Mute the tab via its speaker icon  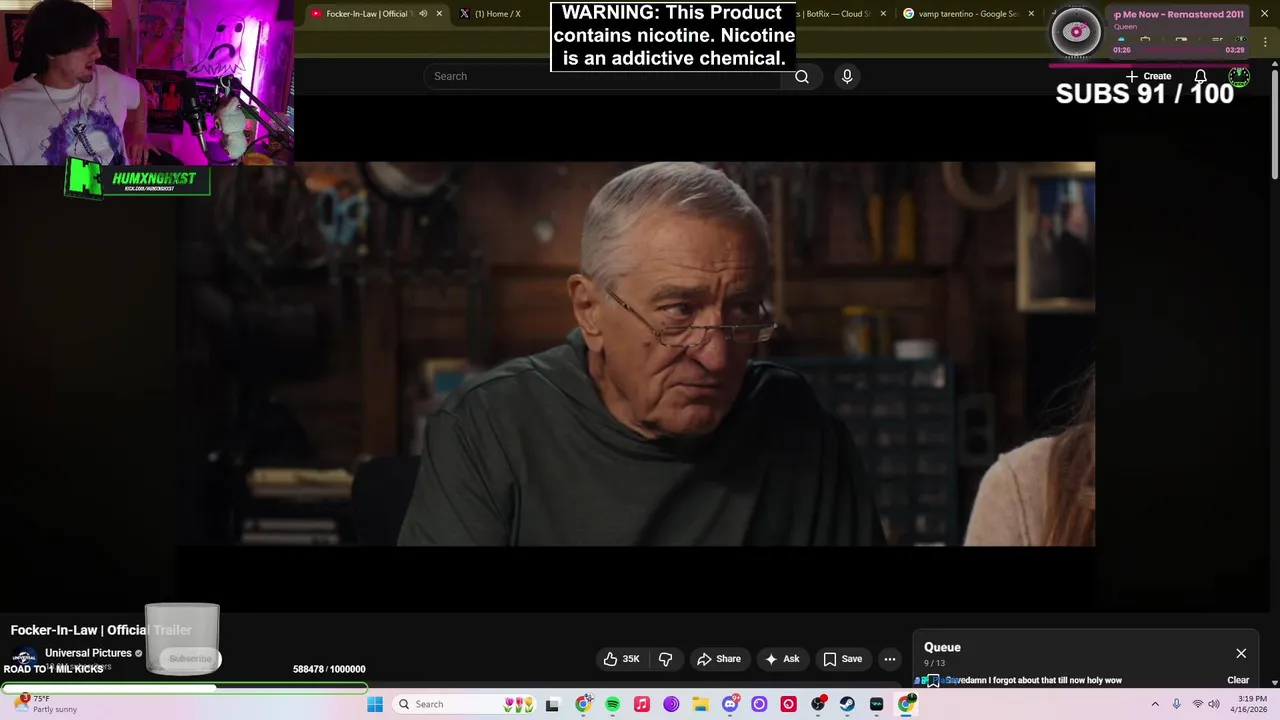tap(423, 14)
